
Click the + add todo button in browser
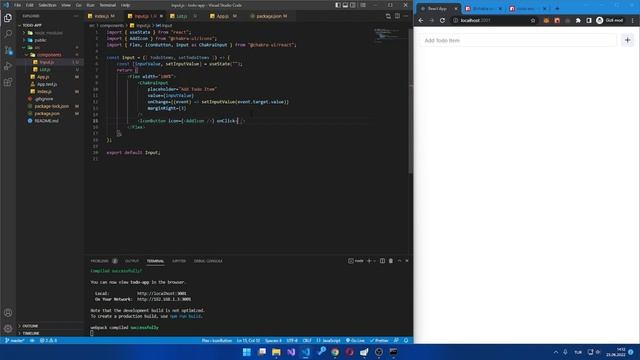(627, 40)
